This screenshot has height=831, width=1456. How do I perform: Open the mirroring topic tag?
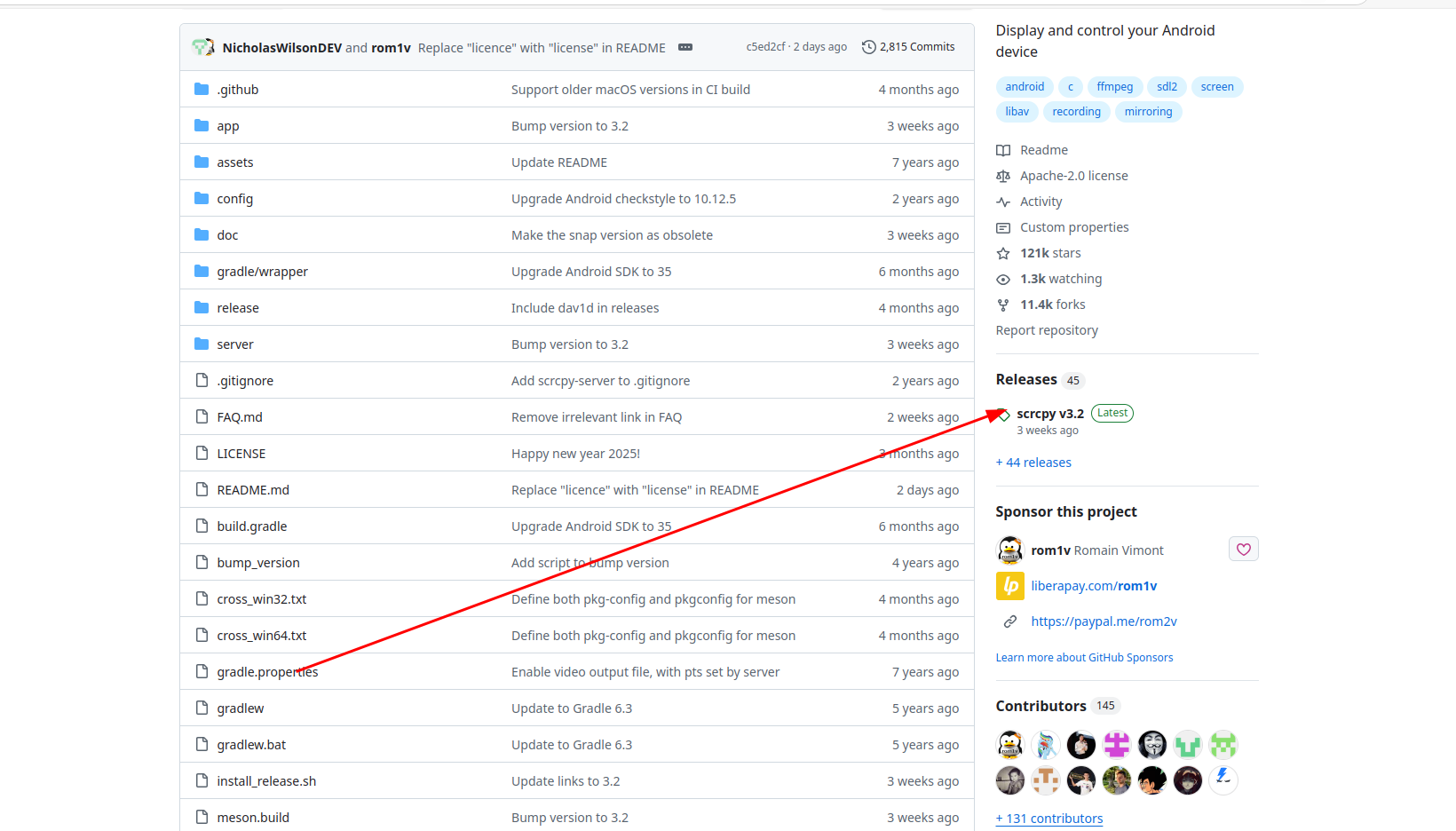point(1148,111)
